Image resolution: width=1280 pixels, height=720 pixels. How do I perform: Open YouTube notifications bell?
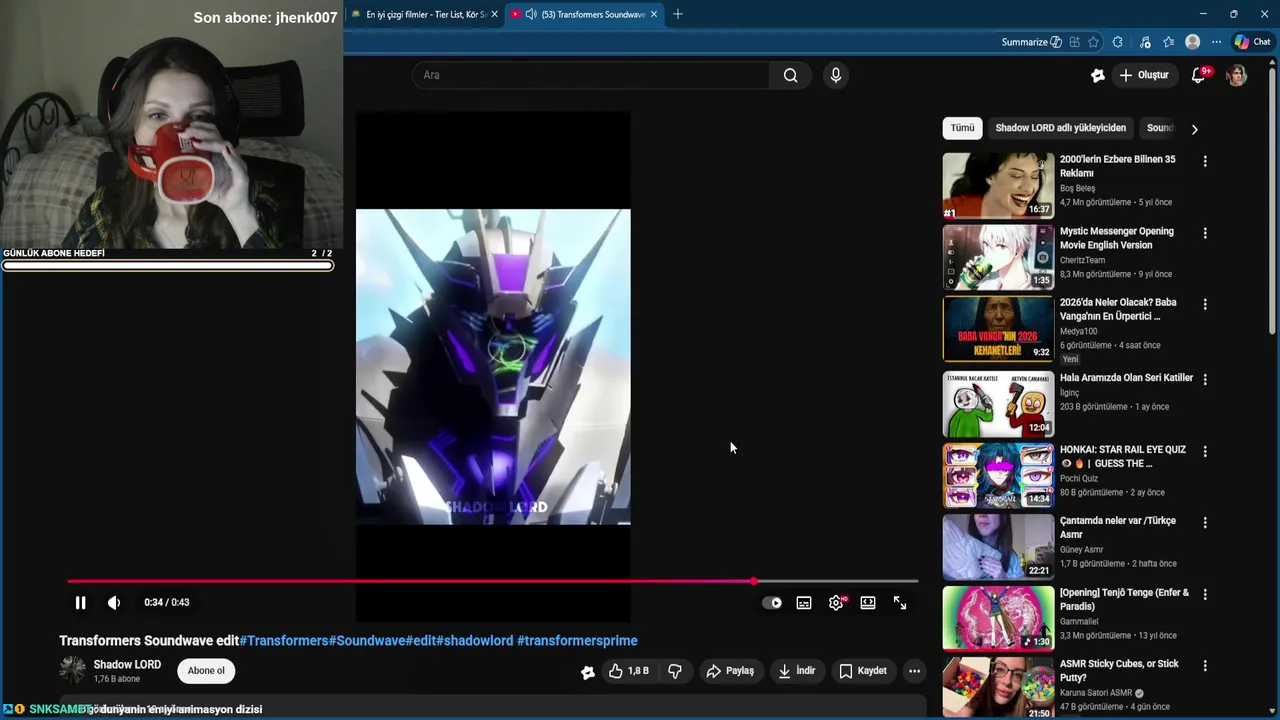(x=1198, y=75)
